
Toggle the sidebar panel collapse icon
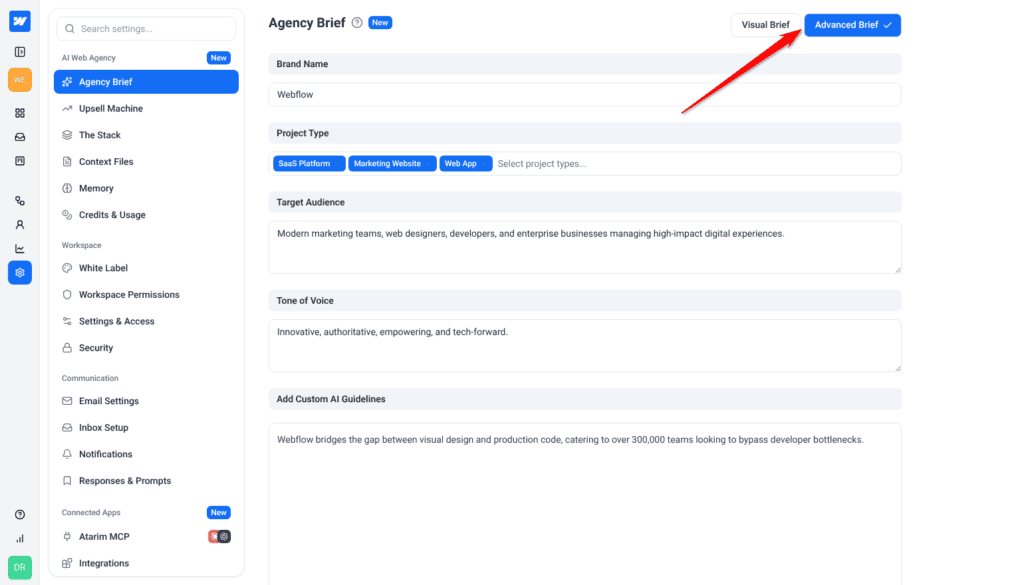[x=20, y=52]
